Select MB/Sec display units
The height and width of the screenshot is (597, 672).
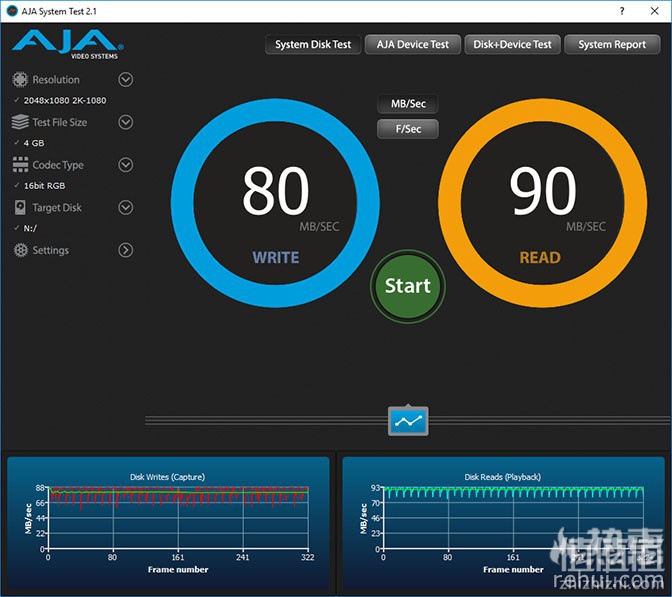click(x=408, y=104)
